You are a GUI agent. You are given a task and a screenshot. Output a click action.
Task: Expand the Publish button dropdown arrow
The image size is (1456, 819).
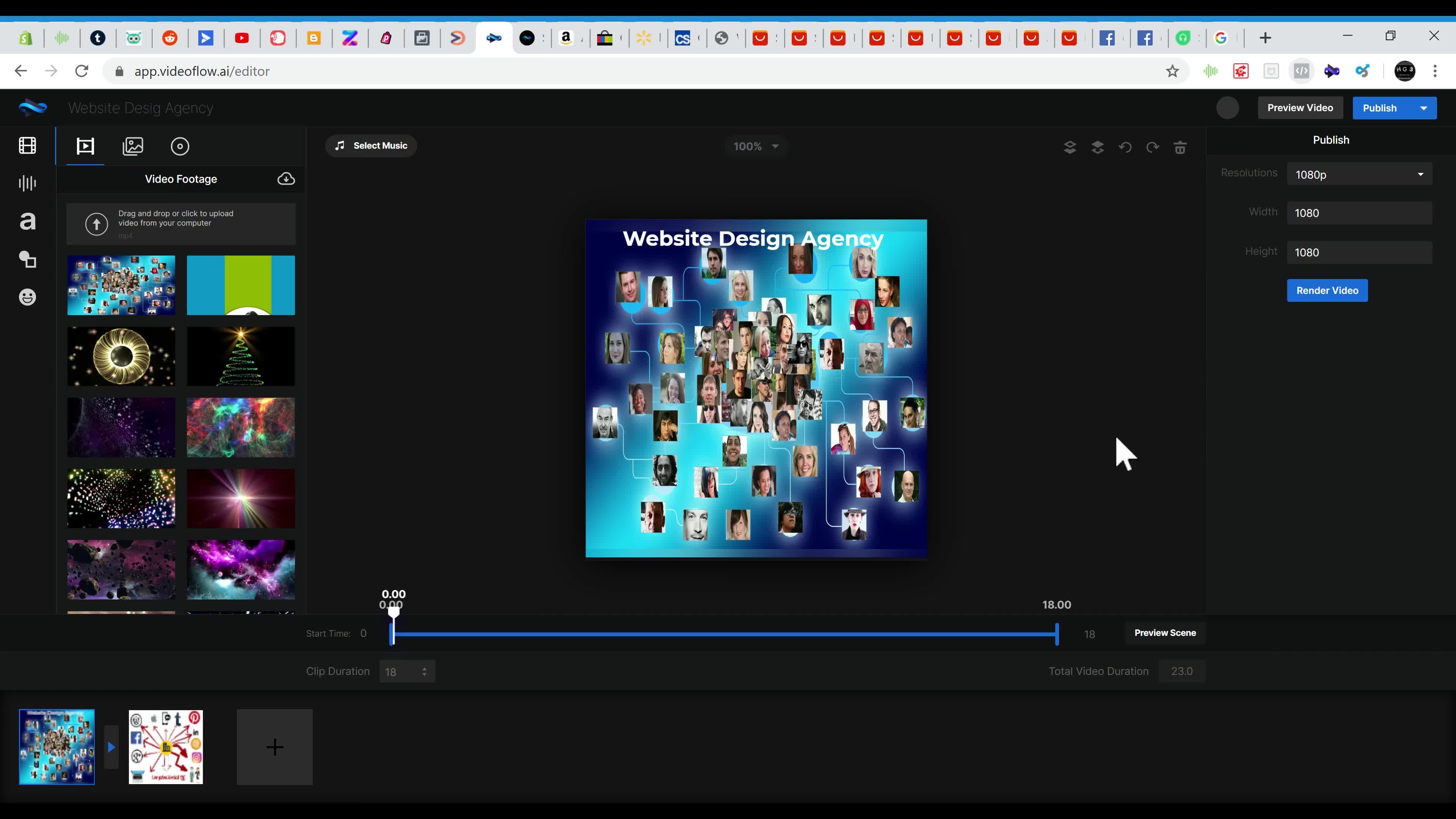click(1424, 108)
